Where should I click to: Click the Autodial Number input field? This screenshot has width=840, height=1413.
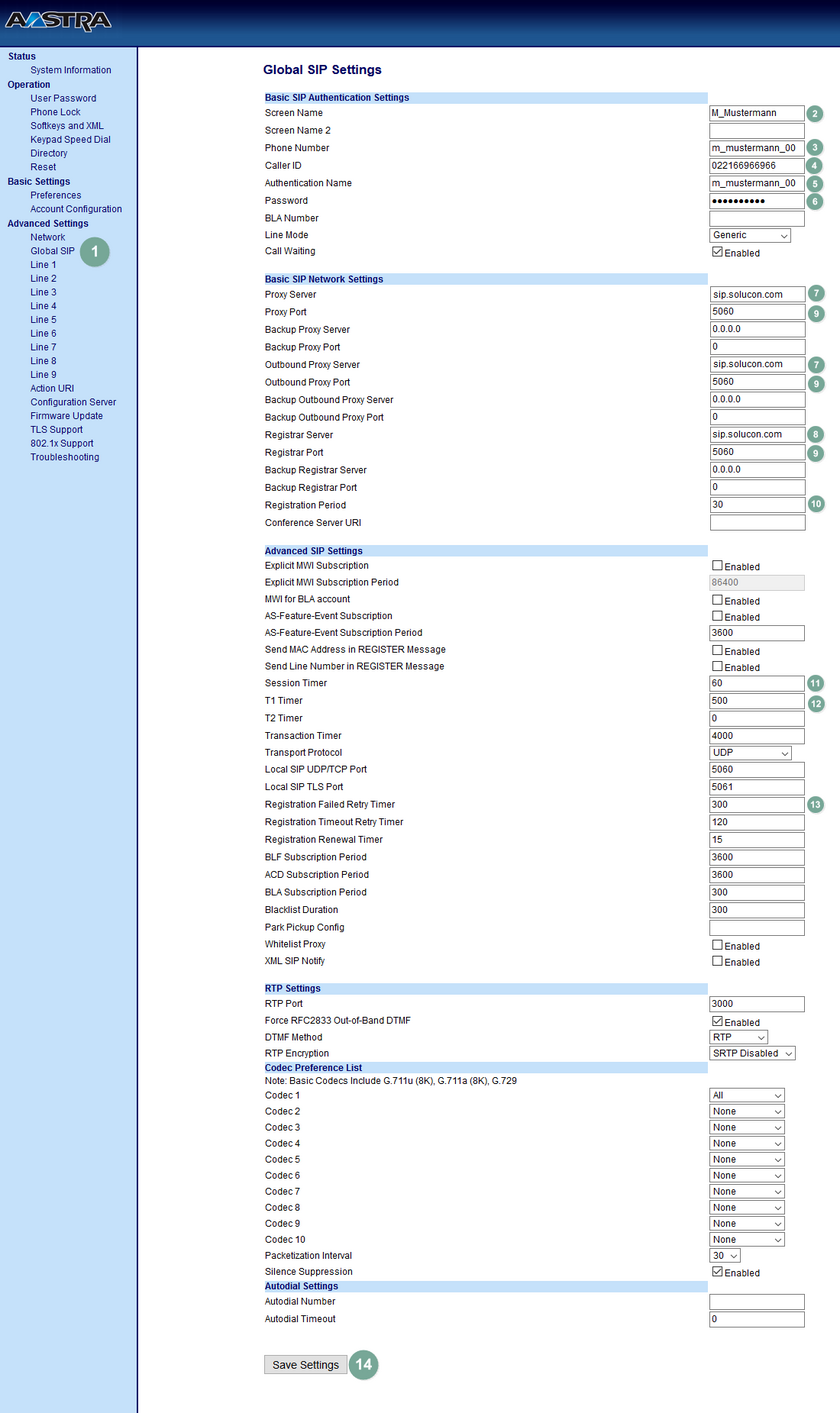pyautogui.click(x=757, y=1301)
